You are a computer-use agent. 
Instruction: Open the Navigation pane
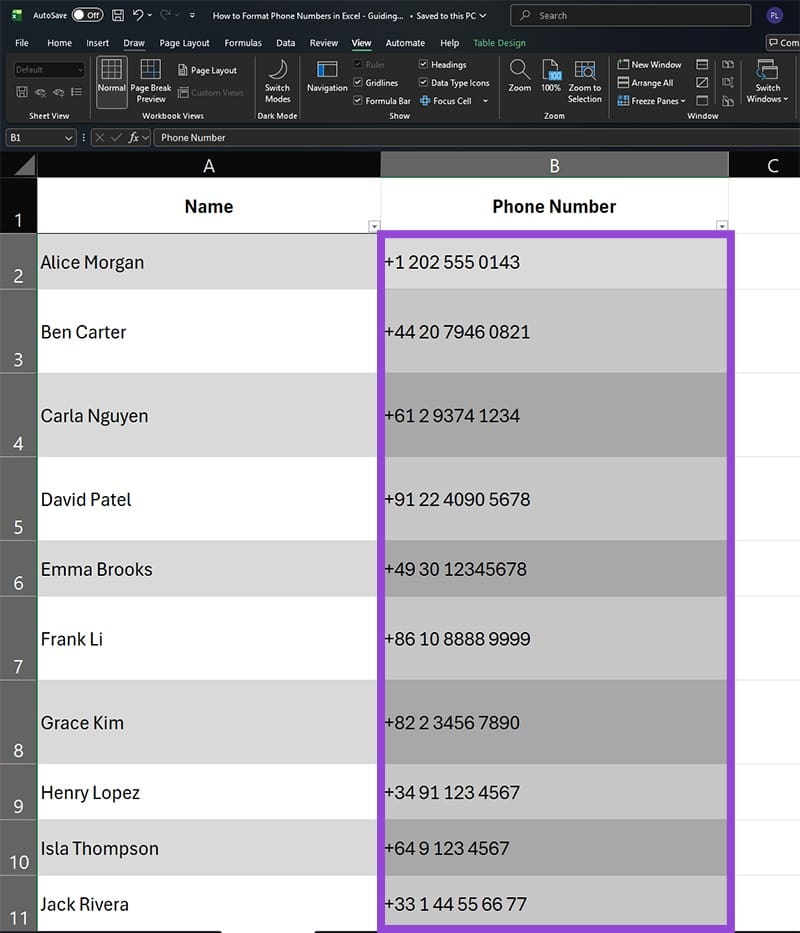(326, 80)
